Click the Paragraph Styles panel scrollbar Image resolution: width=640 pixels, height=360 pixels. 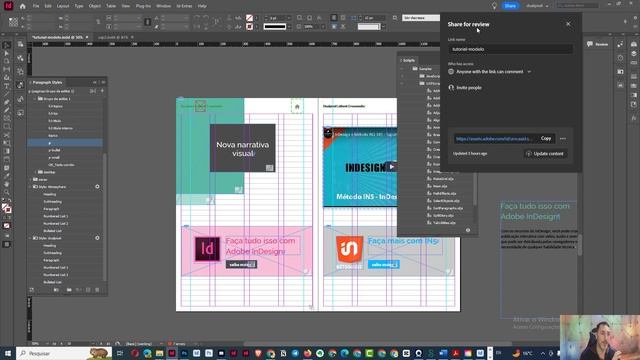[105, 216]
